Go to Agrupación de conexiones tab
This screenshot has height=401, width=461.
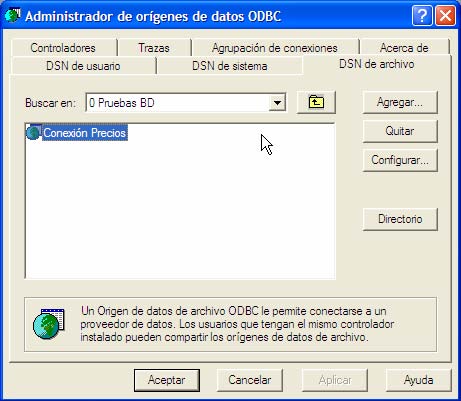click(275, 48)
